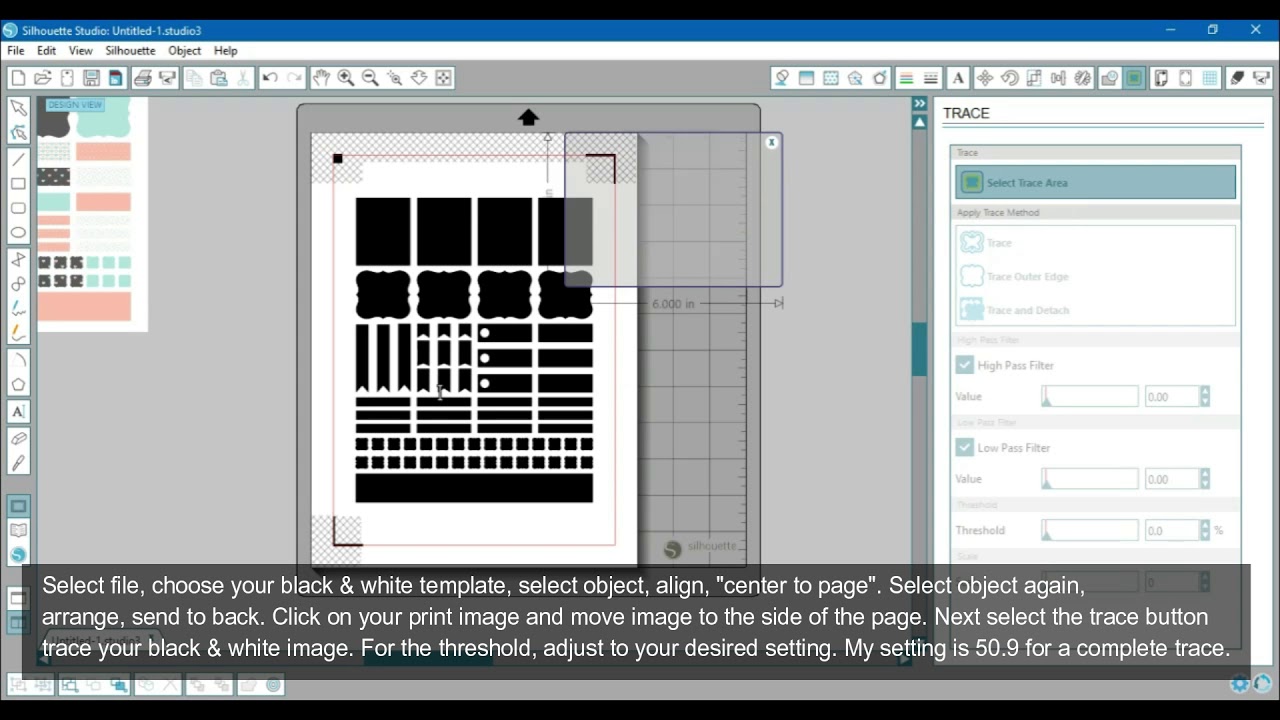Click the Select Trace Area button
1280x720 pixels.
(1095, 183)
